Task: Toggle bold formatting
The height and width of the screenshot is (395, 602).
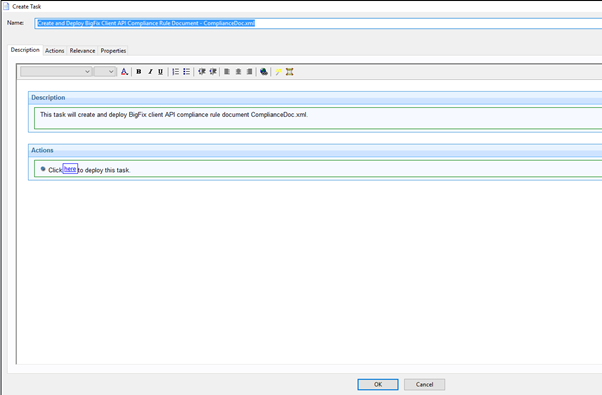Action: [x=139, y=72]
